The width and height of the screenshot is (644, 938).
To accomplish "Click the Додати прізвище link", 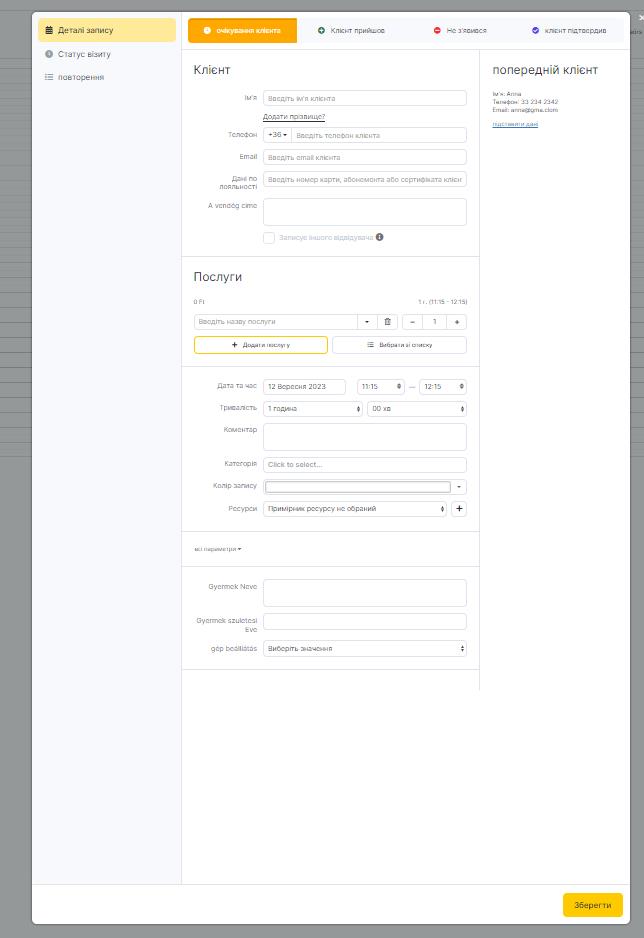I will [294, 117].
